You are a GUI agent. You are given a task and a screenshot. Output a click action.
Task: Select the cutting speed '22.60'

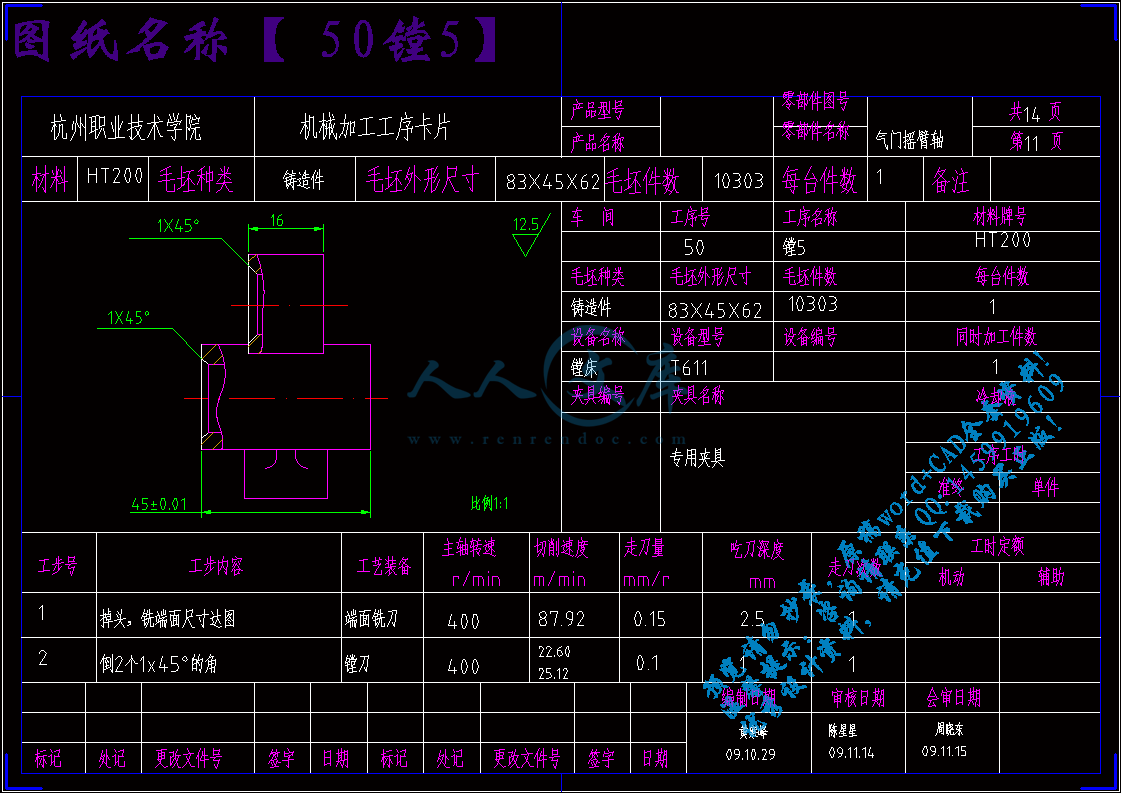[x=554, y=651]
